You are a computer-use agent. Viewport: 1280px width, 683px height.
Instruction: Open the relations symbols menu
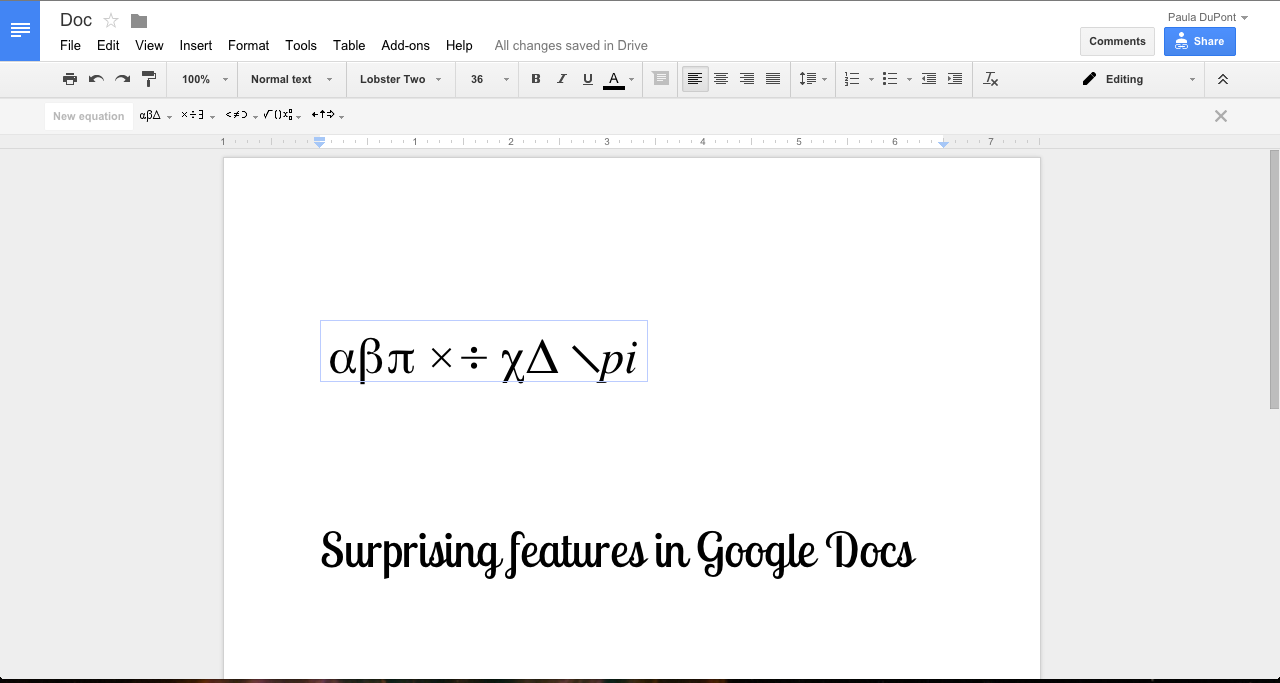coord(241,116)
